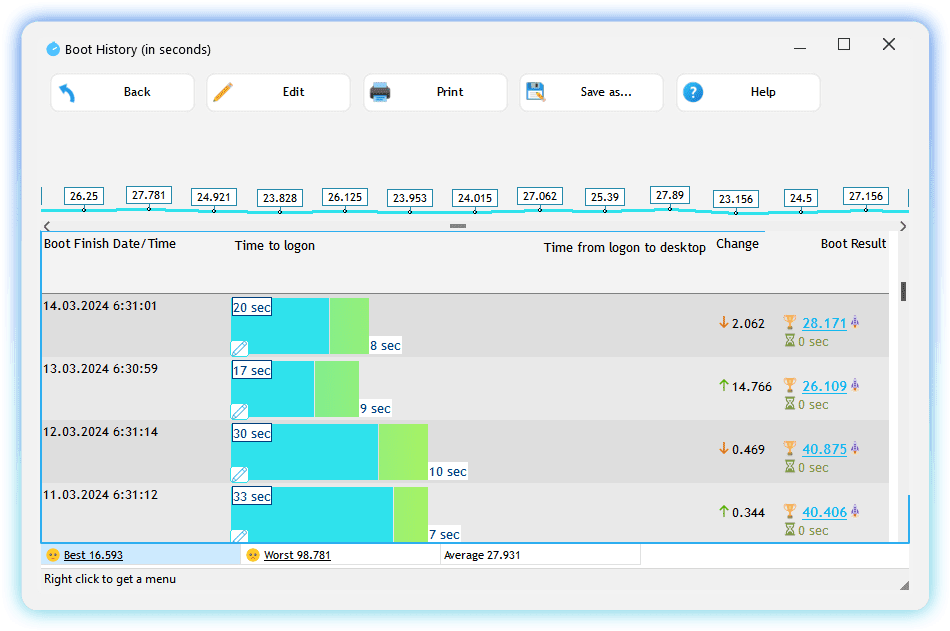Select the 27.89 point on the chart
The width and height of the screenshot is (950, 631).
pos(670,195)
